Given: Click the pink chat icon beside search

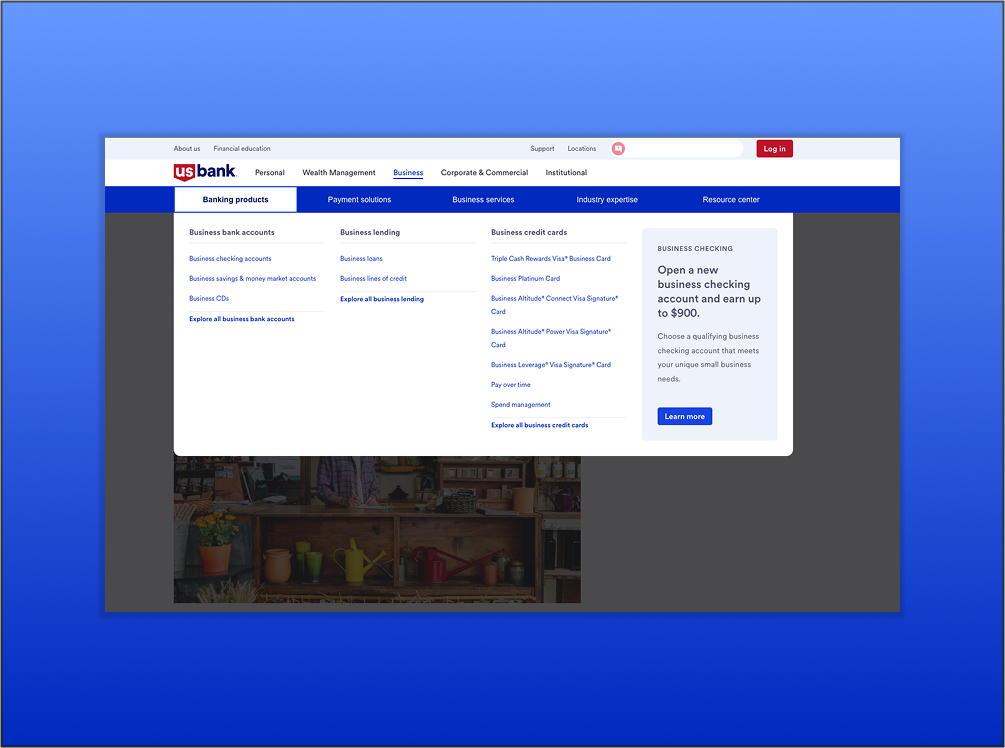Looking at the screenshot, I should [618, 149].
